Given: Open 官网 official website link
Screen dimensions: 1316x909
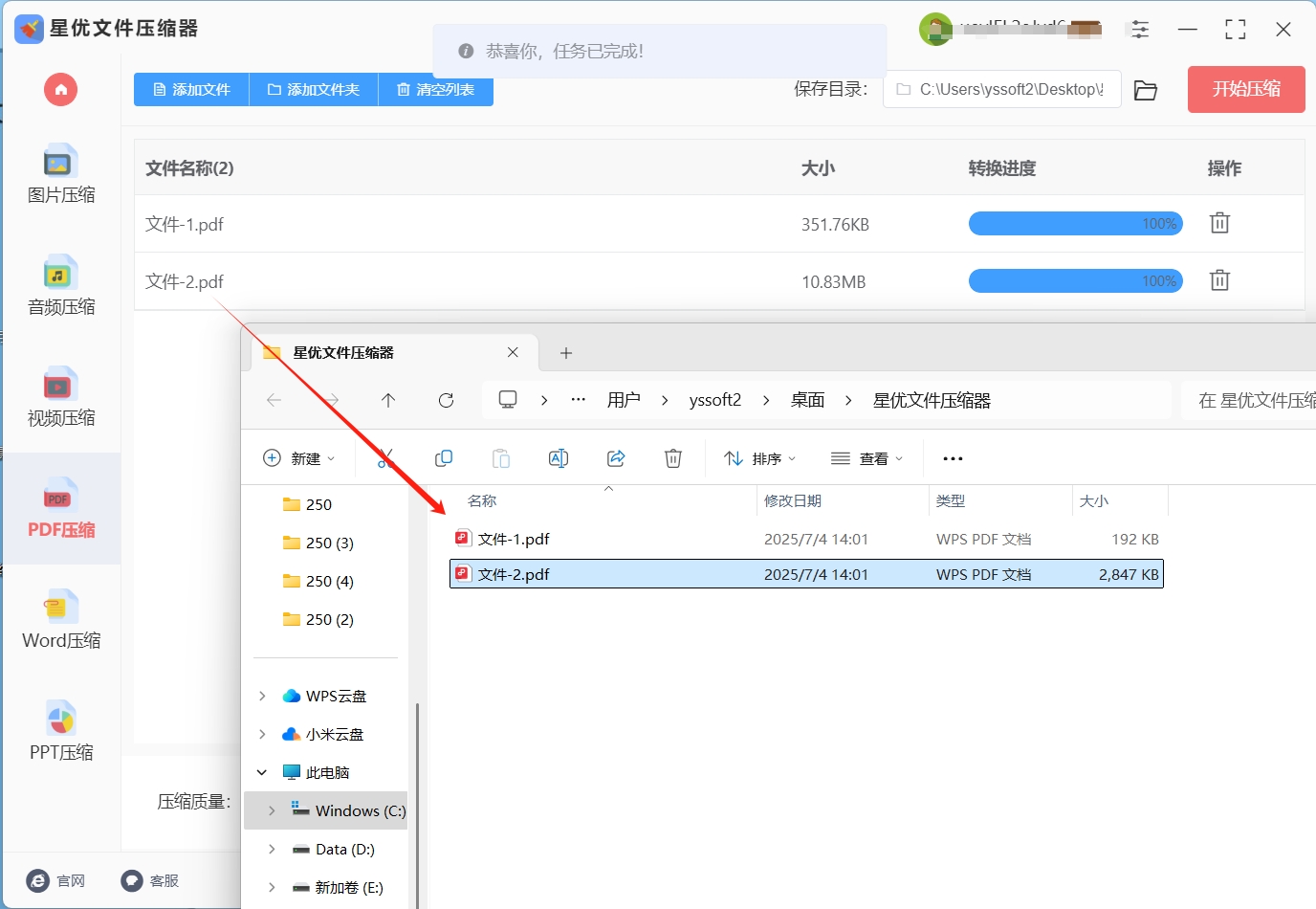Looking at the screenshot, I should click(x=56, y=880).
